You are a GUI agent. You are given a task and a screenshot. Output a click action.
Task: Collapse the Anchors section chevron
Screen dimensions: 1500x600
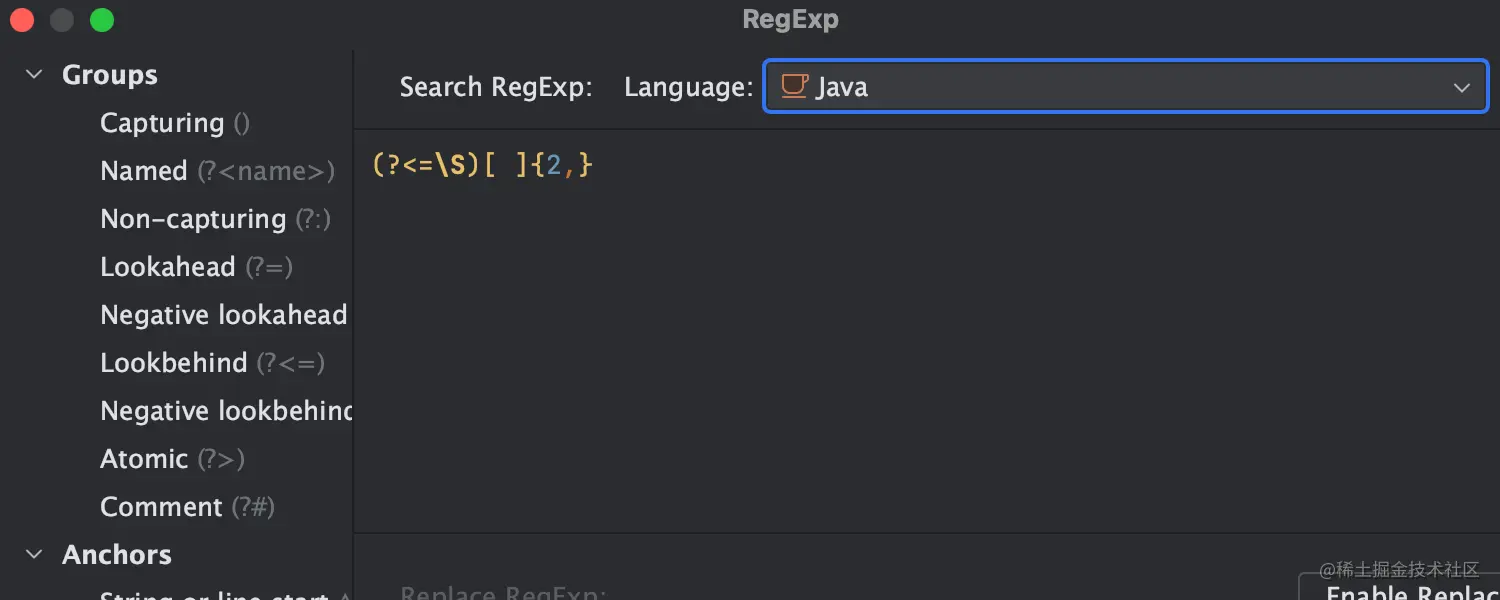pos(34,554)
